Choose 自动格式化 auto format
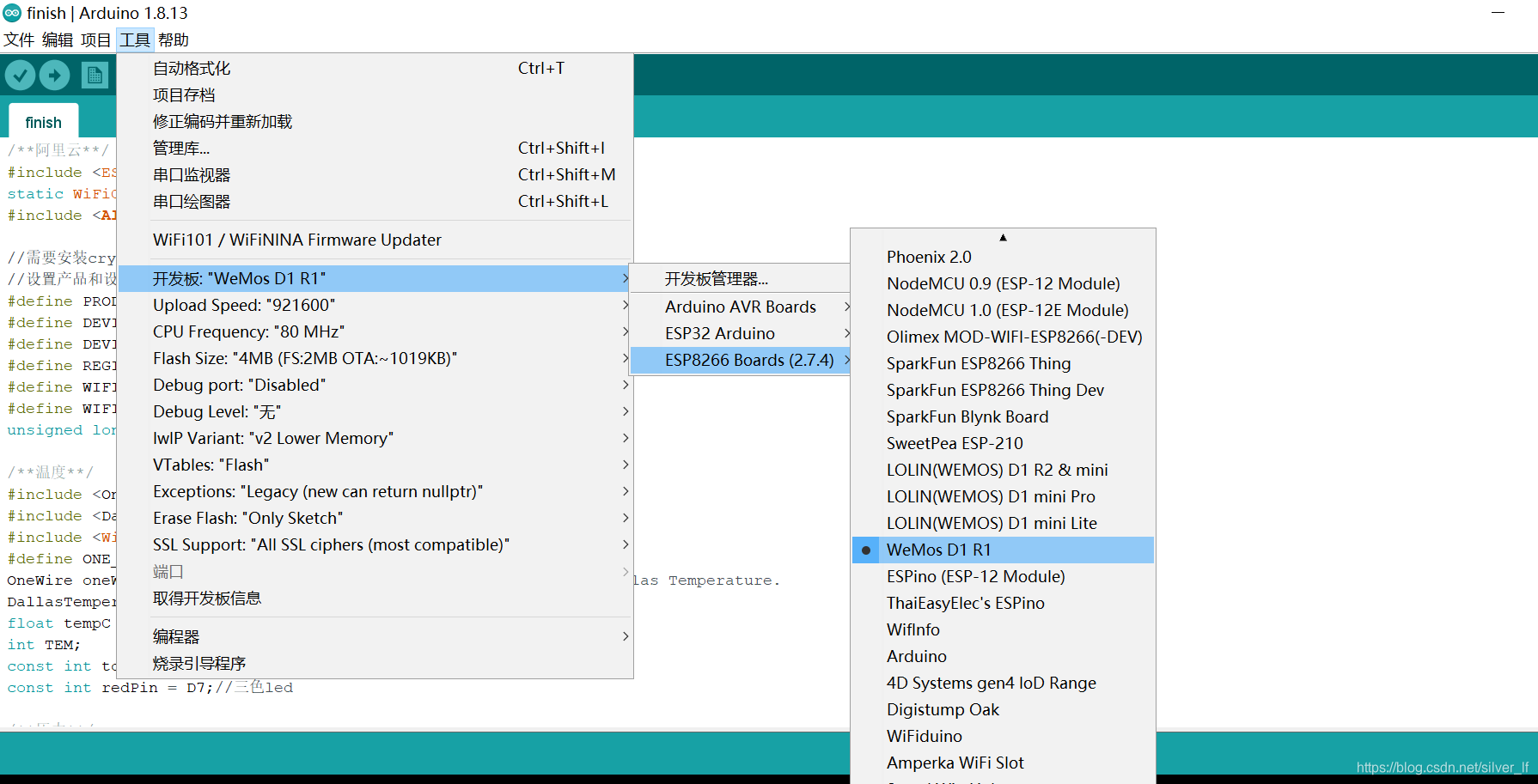The width and height of the screenshot is (1538, 784). [375, 68]
